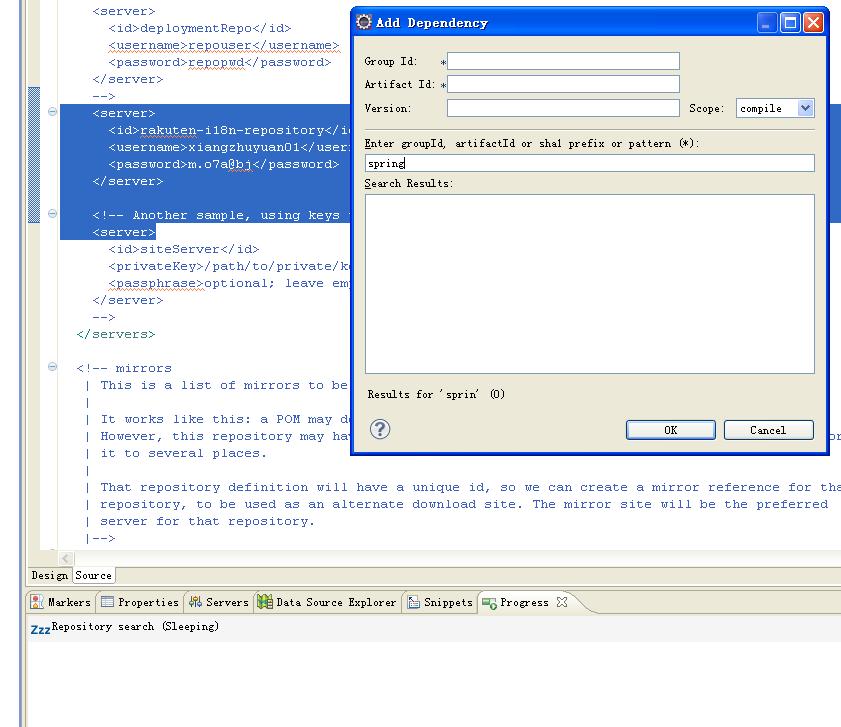Focus the Artifact Id text field
This screenshot has width=841, height=727.
point(563,85)
